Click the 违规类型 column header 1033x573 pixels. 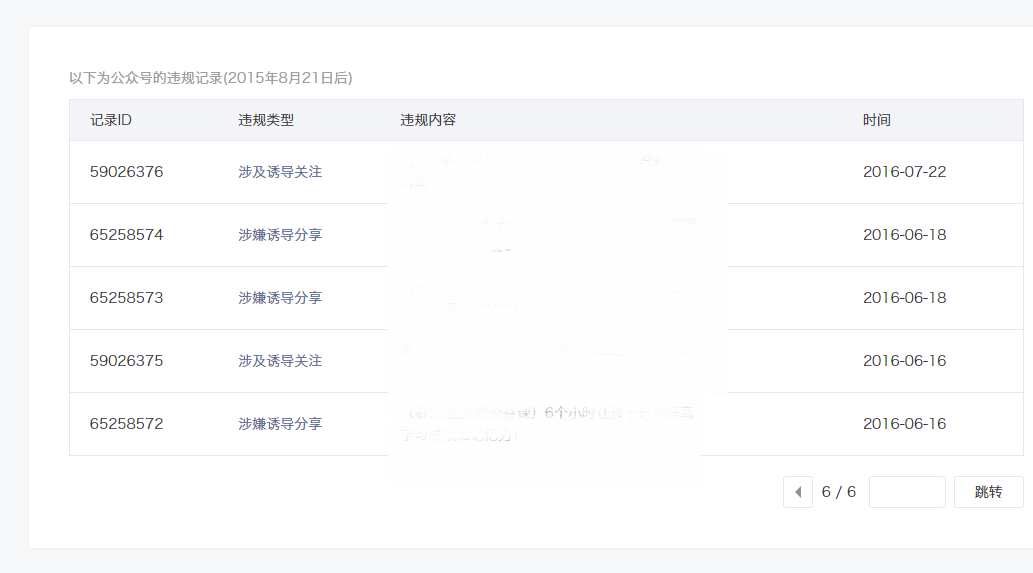266,120
